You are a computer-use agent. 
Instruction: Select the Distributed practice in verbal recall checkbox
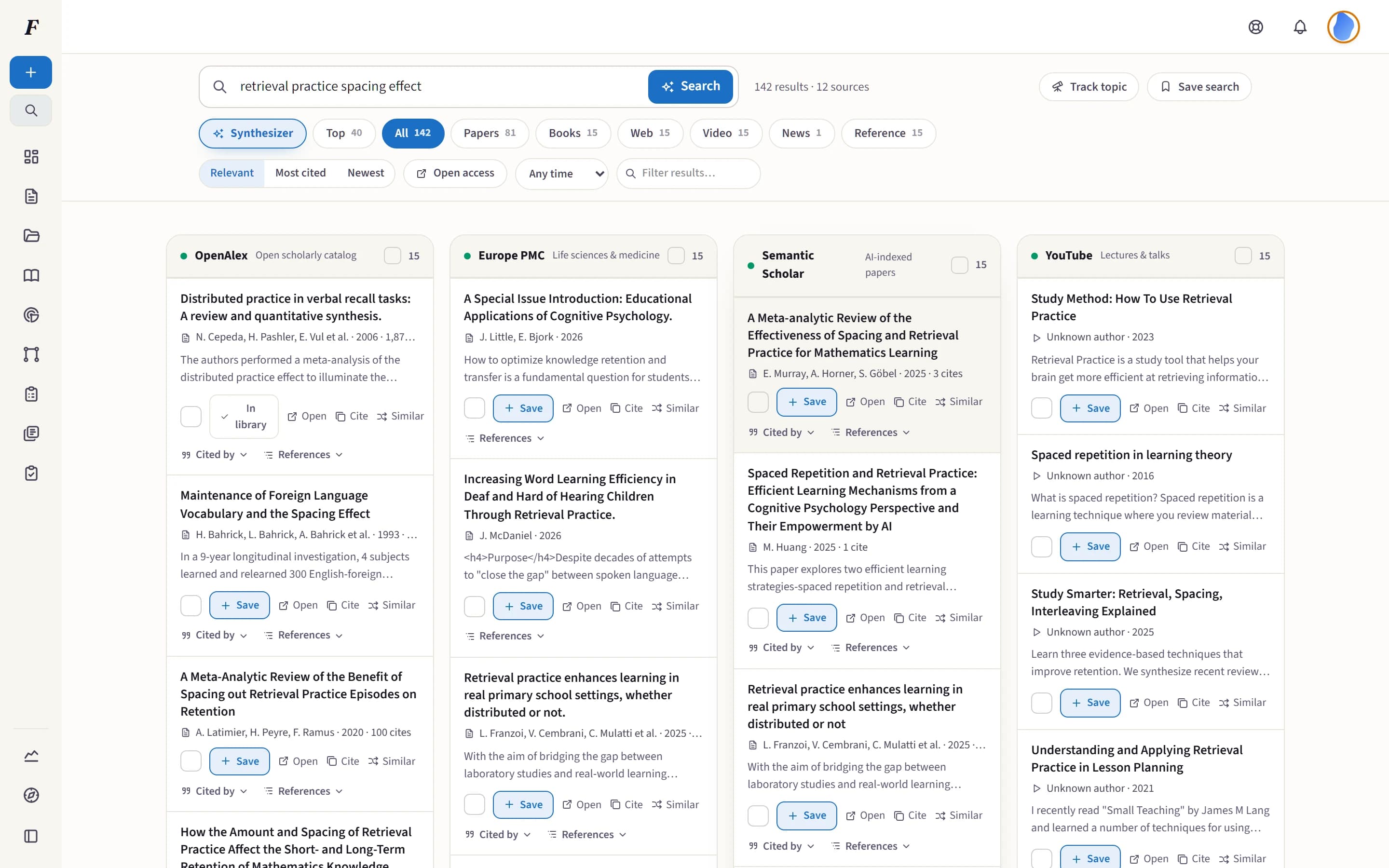(x=191, y=417)
